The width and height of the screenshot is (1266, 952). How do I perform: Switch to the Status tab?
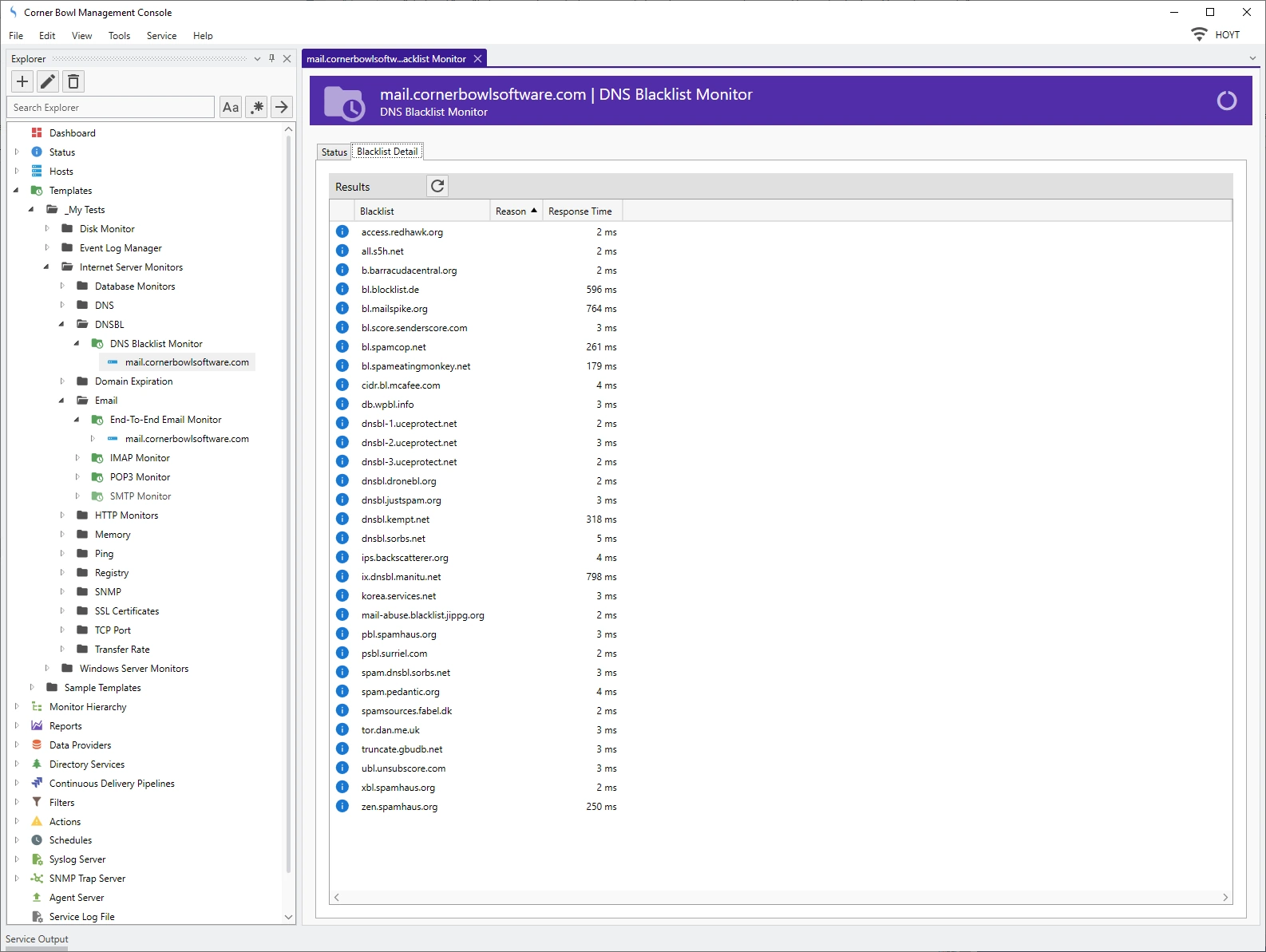[334, 152]
